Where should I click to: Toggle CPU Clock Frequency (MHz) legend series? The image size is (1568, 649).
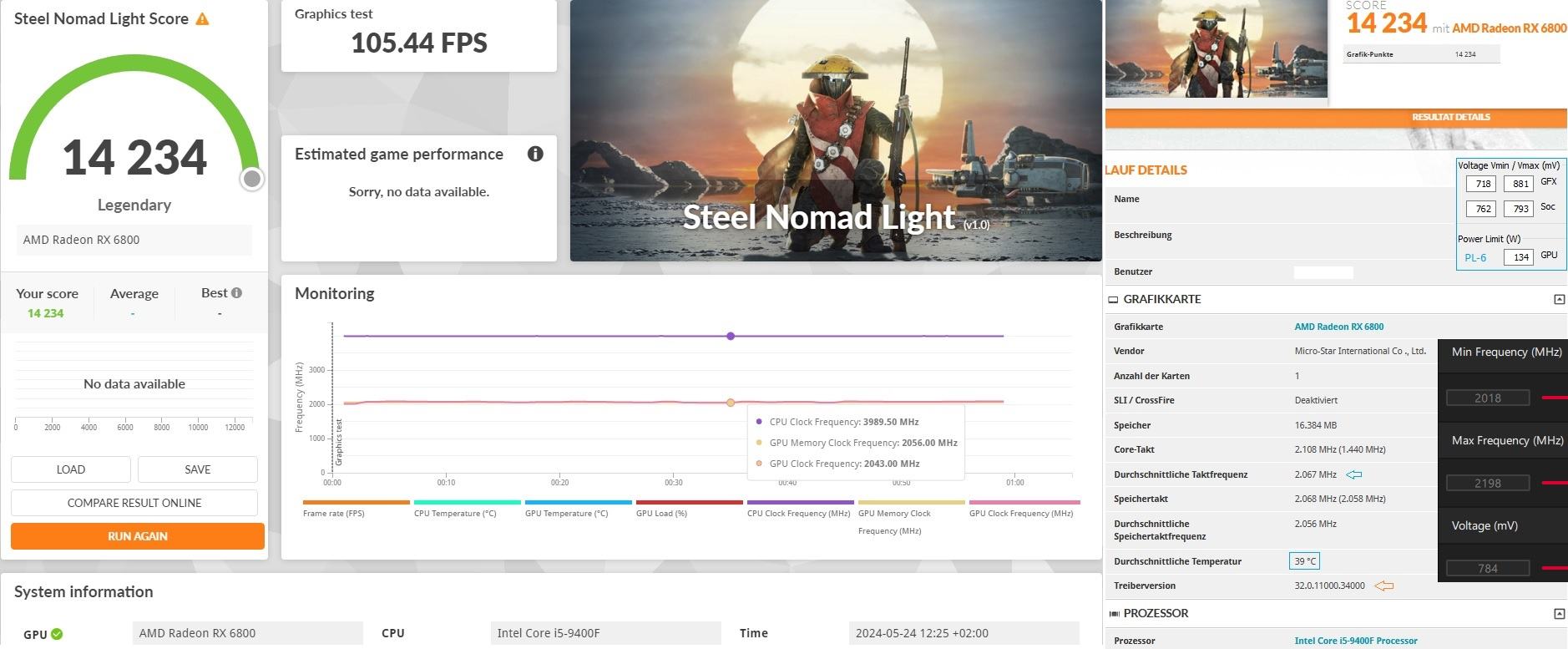[x=801, y=509]
